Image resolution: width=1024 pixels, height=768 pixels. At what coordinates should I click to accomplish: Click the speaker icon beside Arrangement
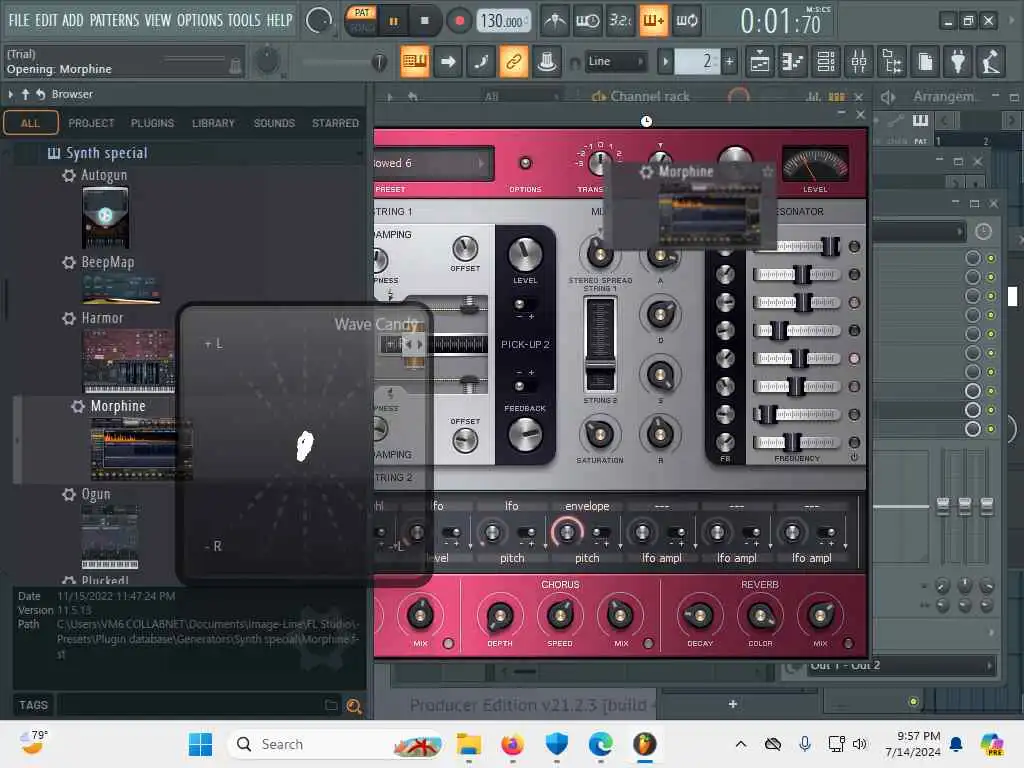888,97
